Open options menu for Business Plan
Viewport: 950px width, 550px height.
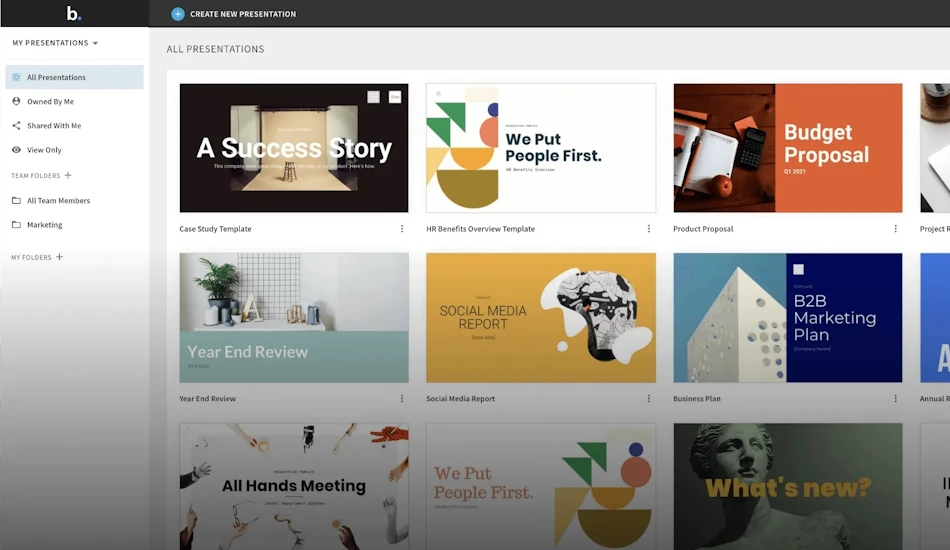click(x=895, y=399)
